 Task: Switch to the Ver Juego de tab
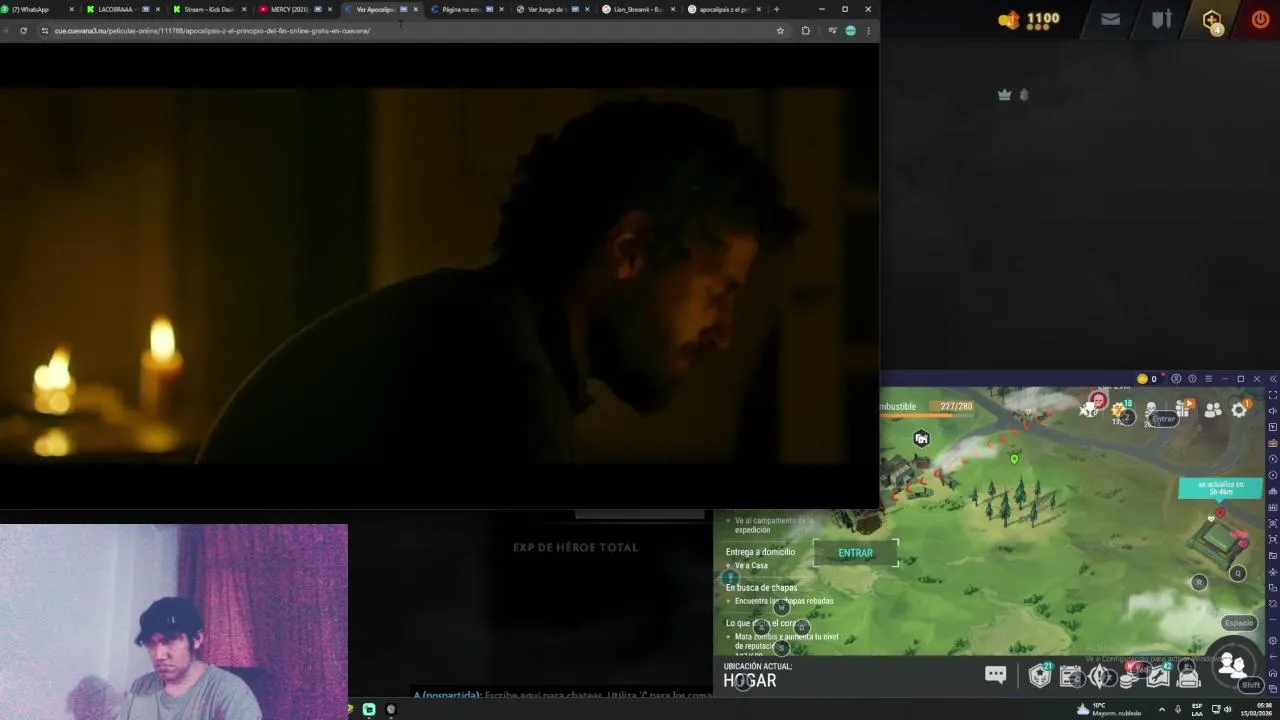point(552,9)
